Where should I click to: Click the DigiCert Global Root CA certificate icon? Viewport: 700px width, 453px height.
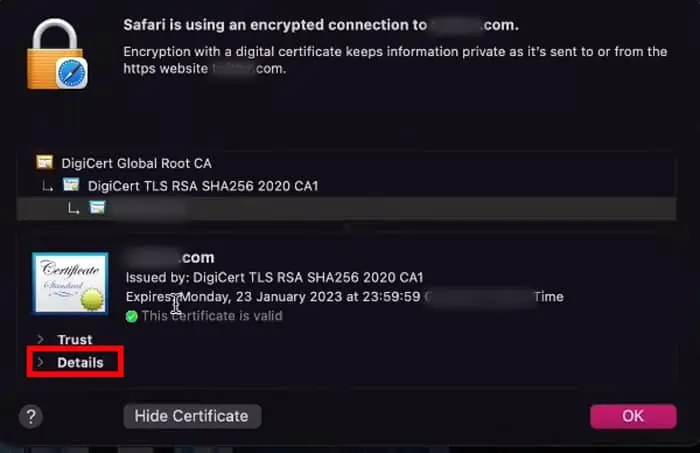(43, 162)
